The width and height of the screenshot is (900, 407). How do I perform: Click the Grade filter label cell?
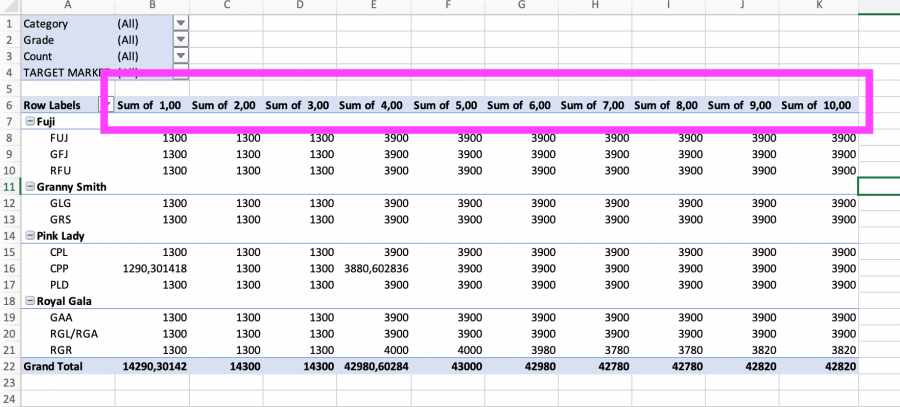click(x=68, y=40)
